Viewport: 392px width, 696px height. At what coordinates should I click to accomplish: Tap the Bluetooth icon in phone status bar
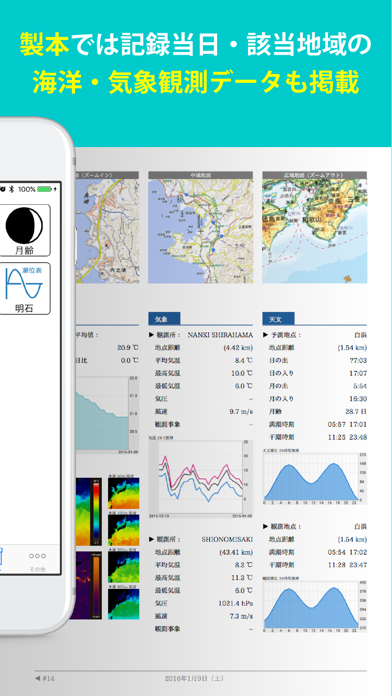click(12, 189)
